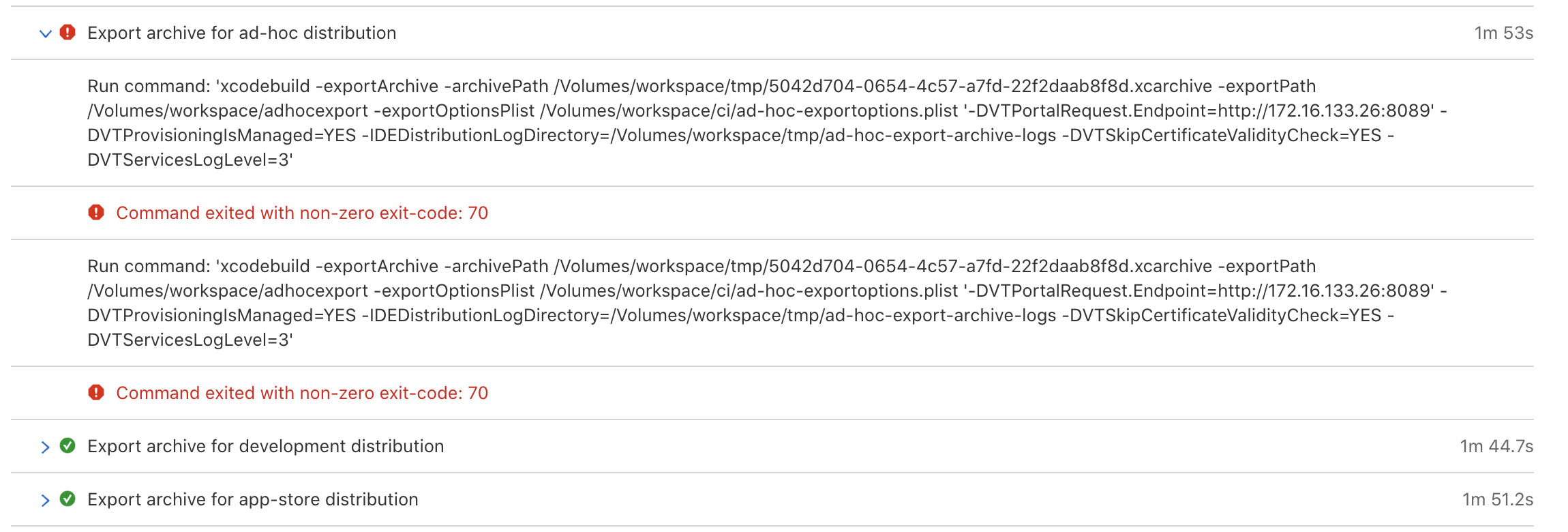Click the red error icon beside ad-hoc distribution

coord(67,32)
